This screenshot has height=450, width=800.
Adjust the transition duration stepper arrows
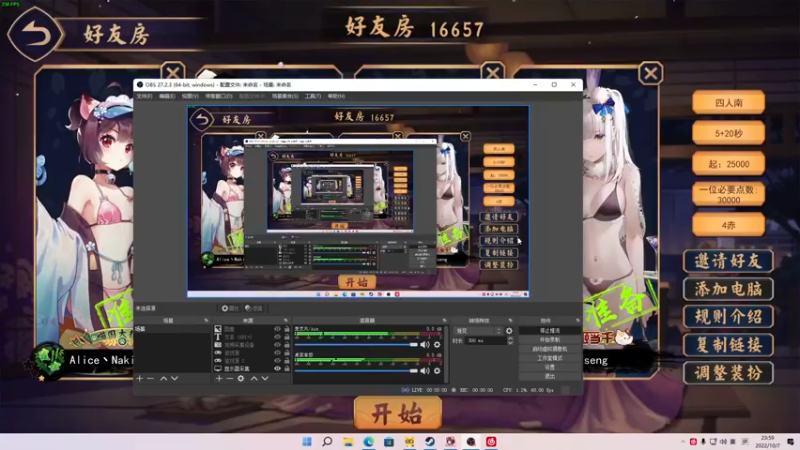(510, 341)
